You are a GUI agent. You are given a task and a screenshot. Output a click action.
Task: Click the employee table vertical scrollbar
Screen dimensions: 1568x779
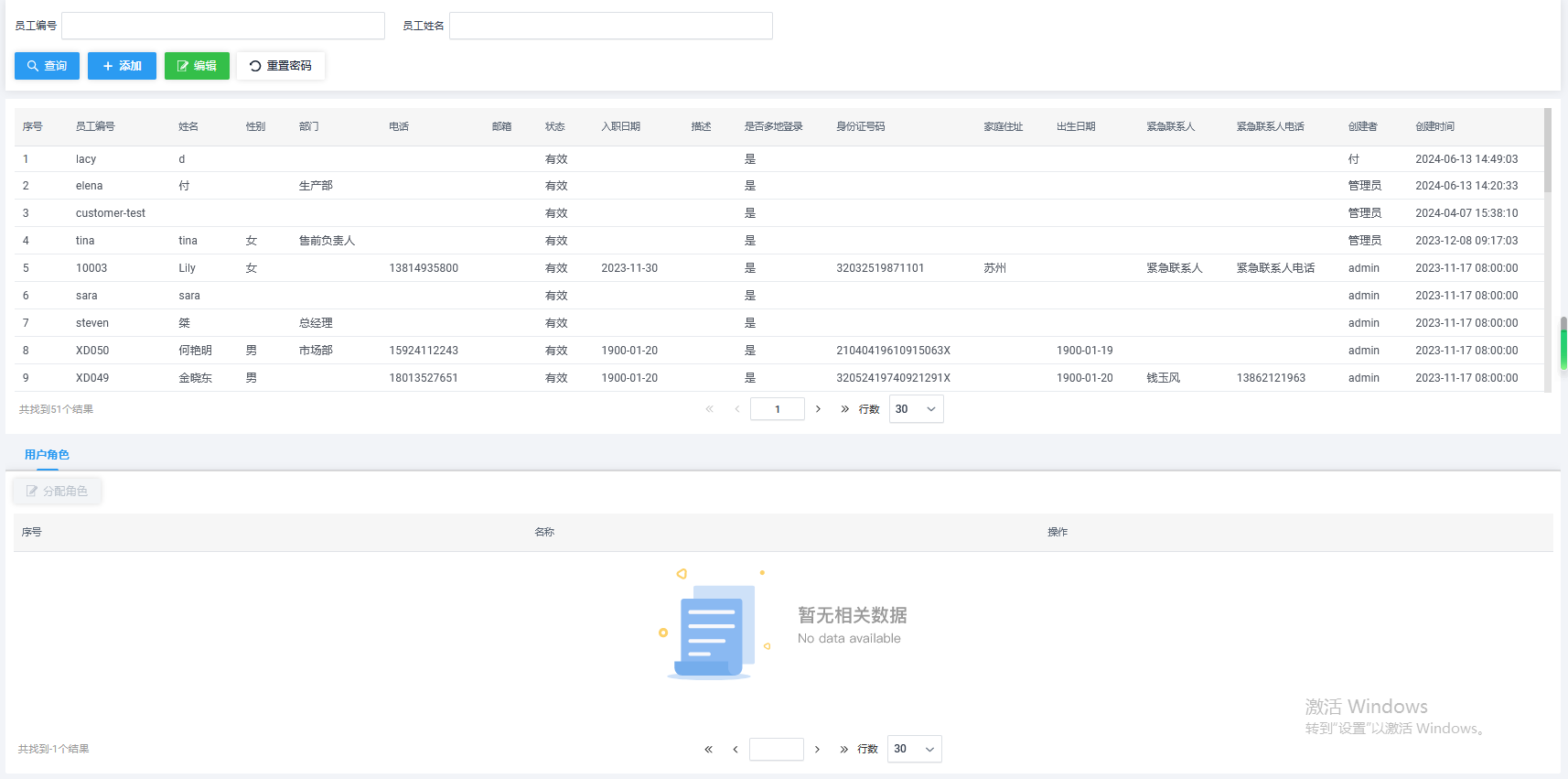coord(1547,151)
